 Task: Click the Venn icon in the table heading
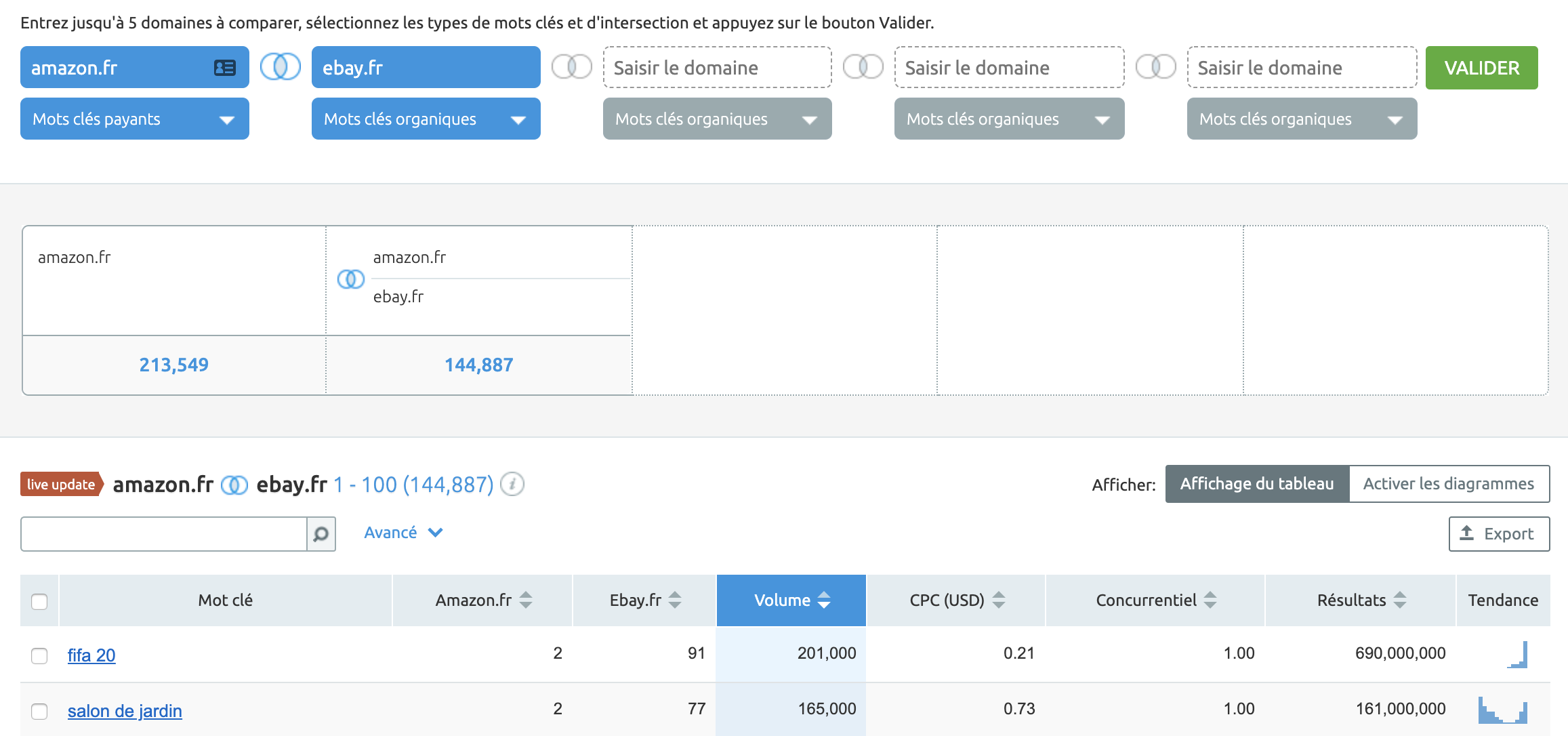[x=234, y=485]
